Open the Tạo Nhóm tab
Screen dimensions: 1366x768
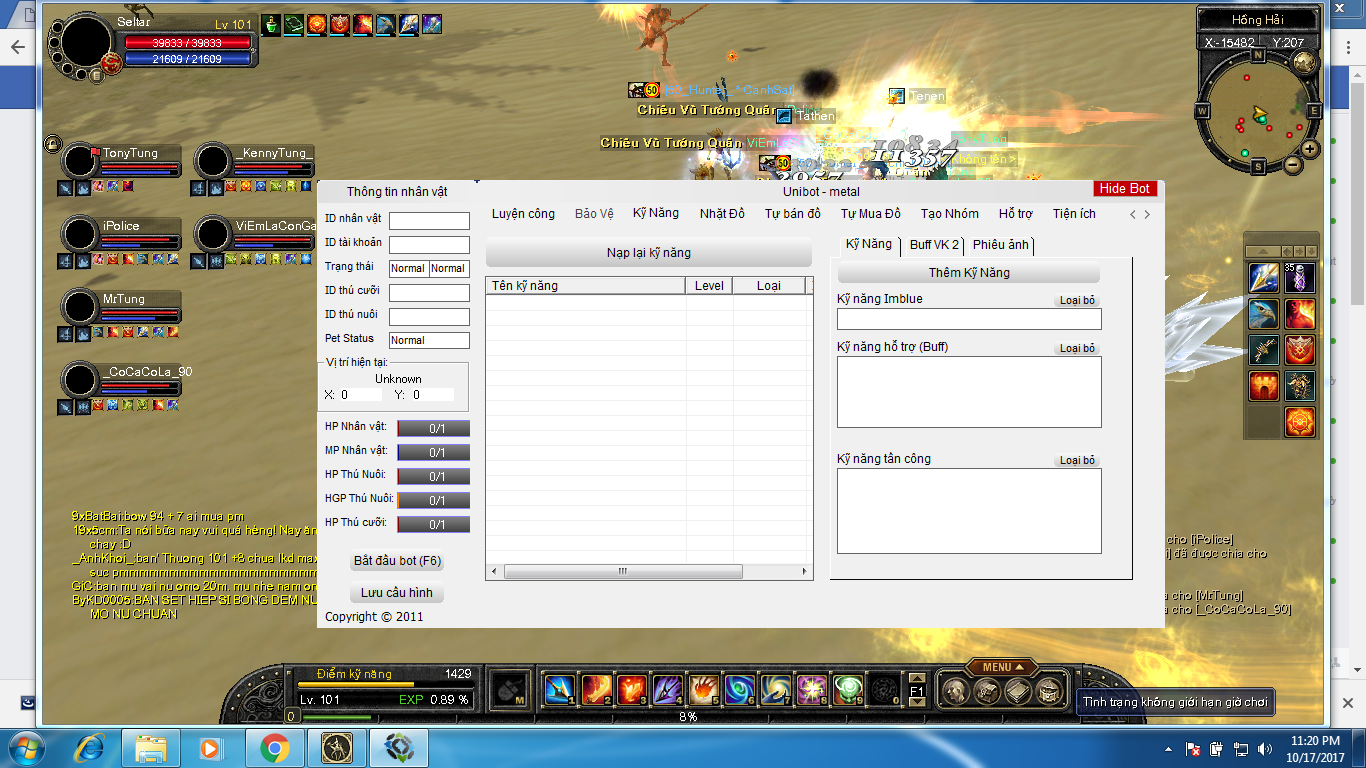[x=950, y=214]
